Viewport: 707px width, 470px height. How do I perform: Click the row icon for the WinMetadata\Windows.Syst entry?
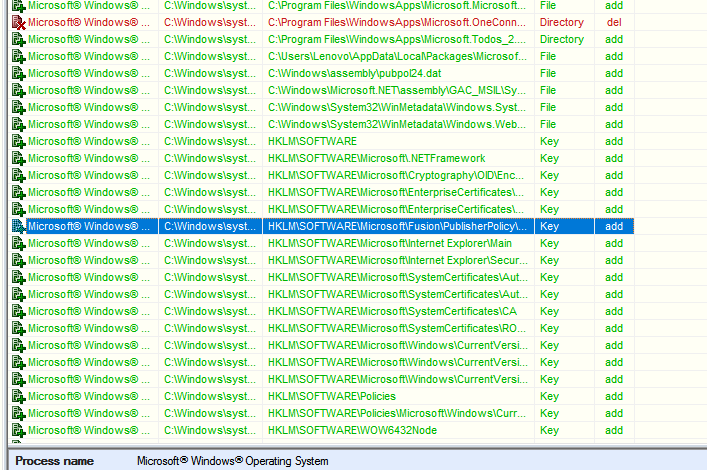coord(18,107)
